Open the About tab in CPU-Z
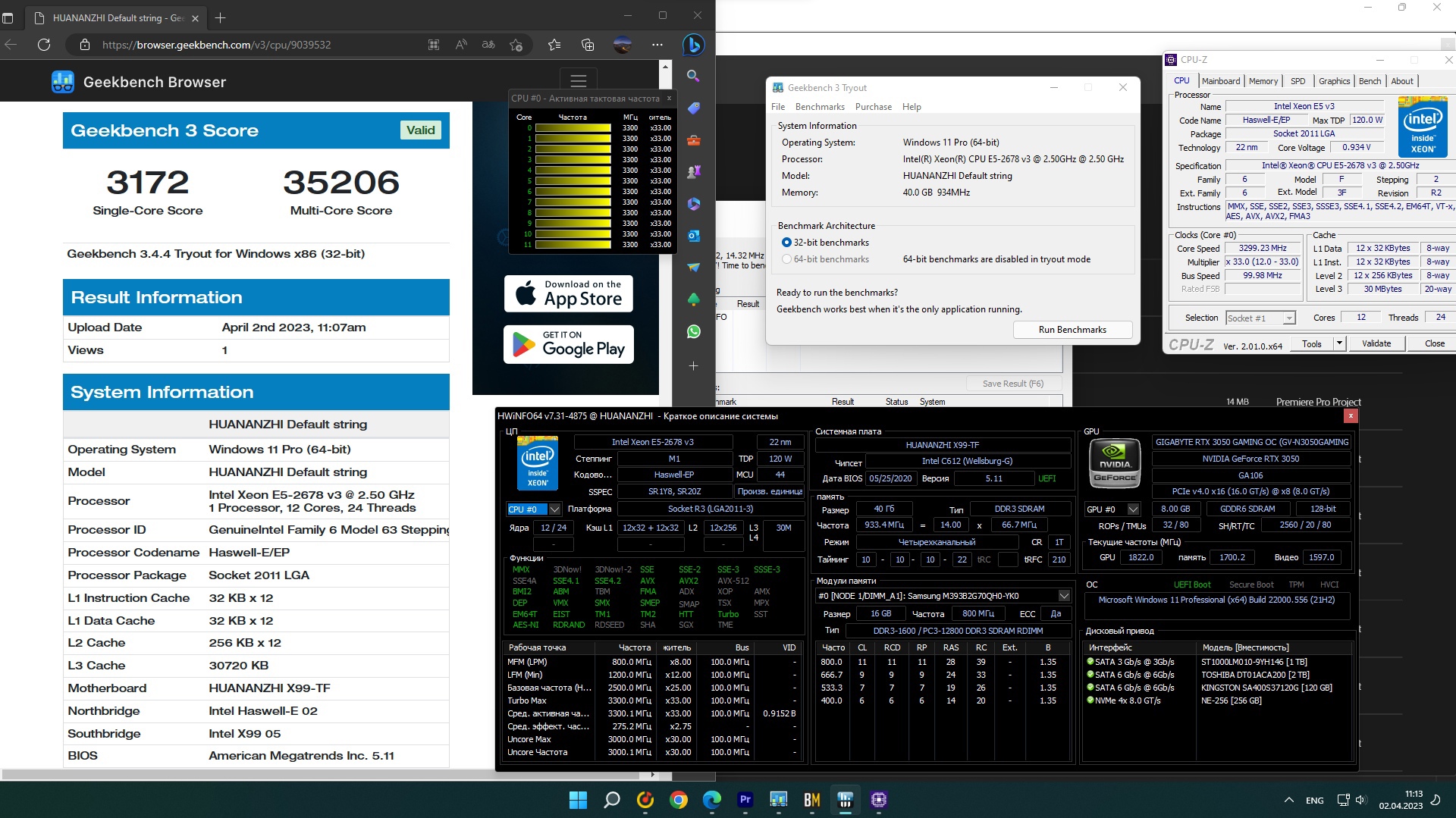Screen dimensions: 1456x818 point(1402,81)
